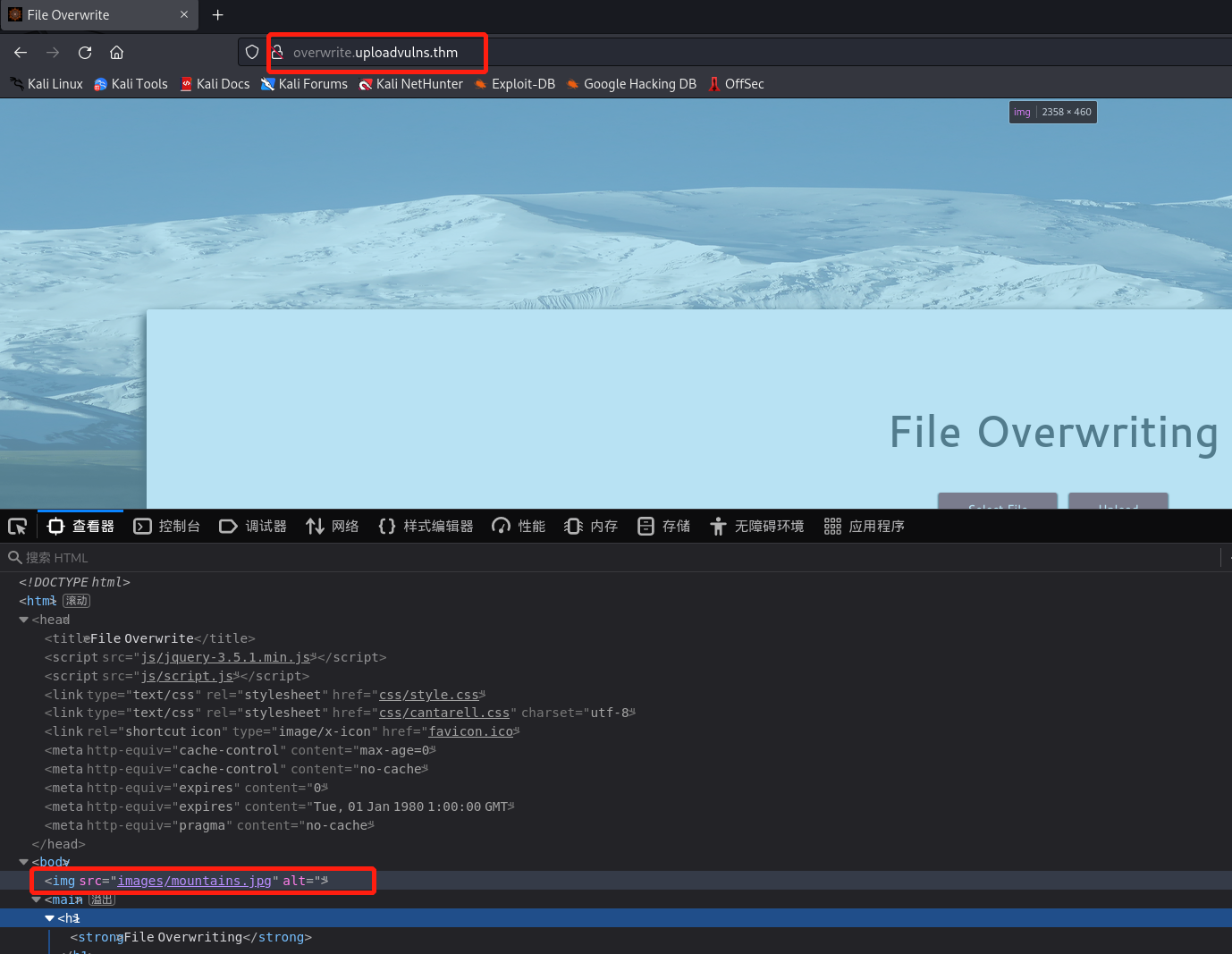Collapse the h1 element node

pyautogui.click(x=50, y=918)
